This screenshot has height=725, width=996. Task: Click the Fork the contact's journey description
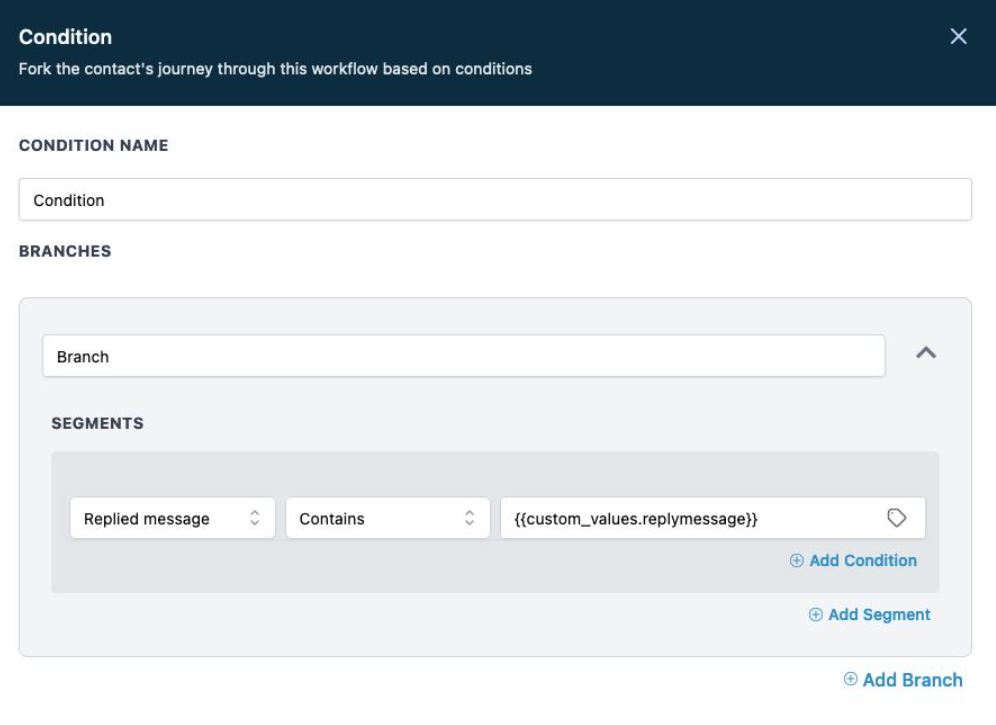(x=275, y=69)
